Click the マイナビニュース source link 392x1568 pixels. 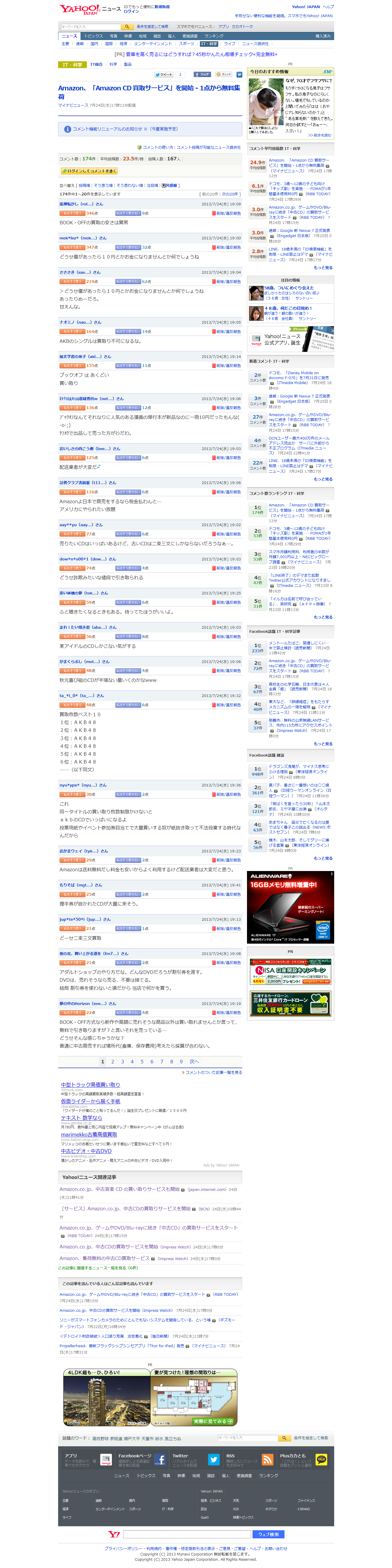point(73,105)
